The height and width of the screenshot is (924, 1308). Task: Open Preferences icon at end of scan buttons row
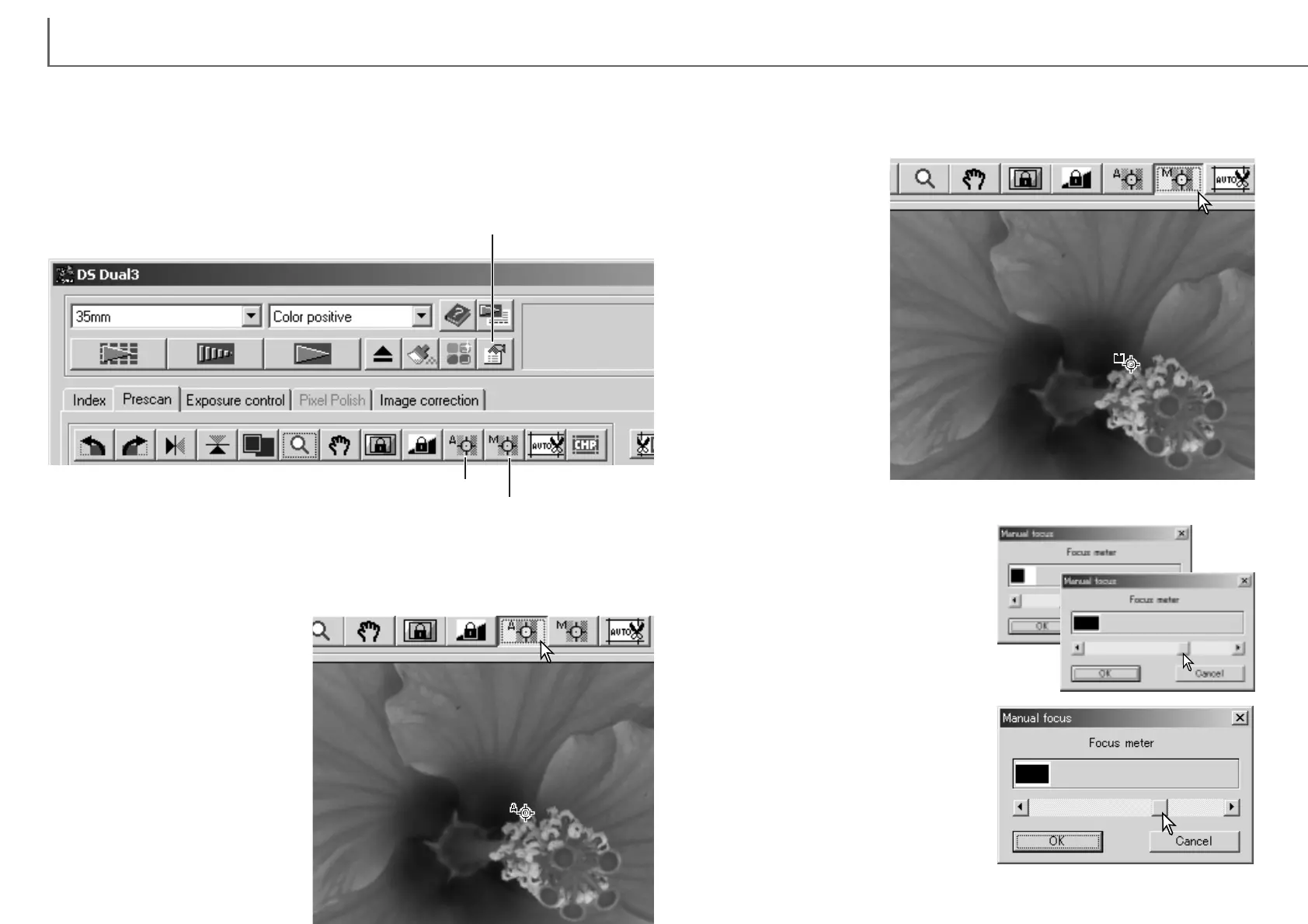(x=495, y=354)
